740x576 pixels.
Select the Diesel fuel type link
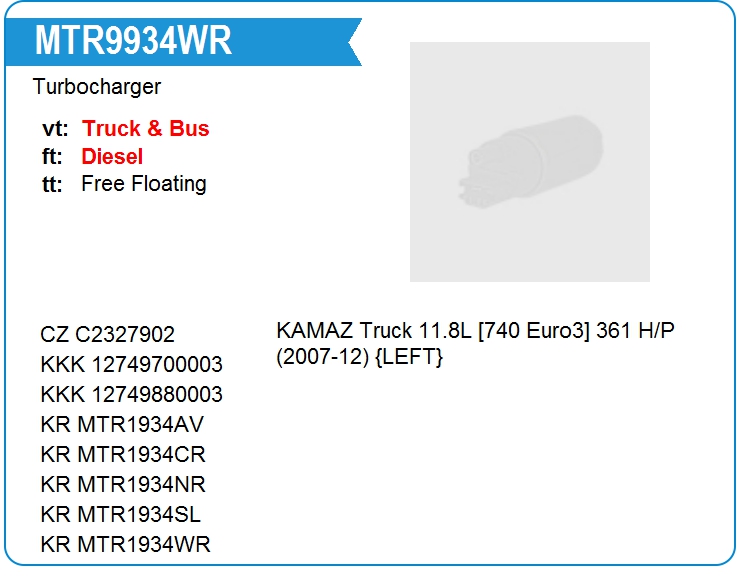pyautogui.click(x=112, y=156)
